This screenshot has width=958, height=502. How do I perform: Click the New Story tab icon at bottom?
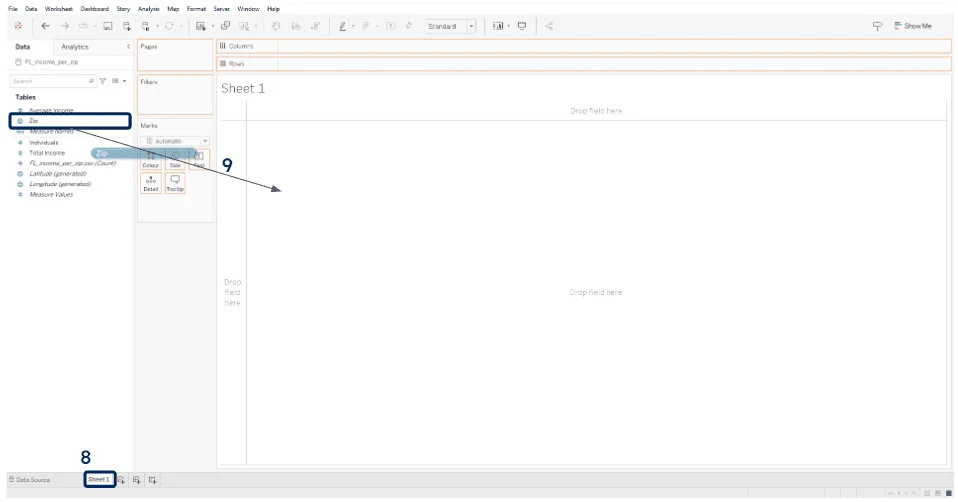pyautogui.click(x=152, y=480)
